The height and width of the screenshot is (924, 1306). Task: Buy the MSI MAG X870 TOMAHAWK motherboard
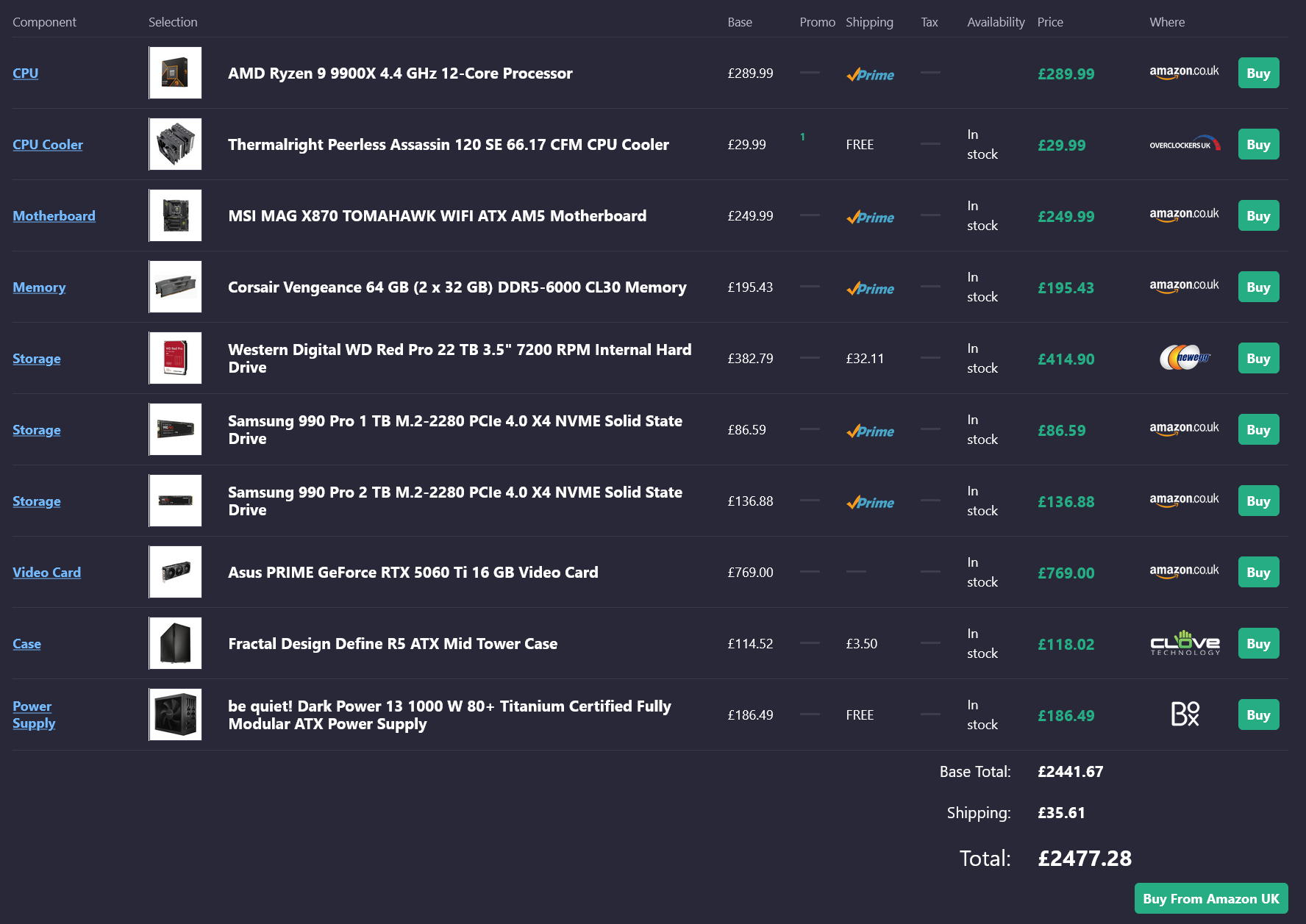click(1258, 216)
